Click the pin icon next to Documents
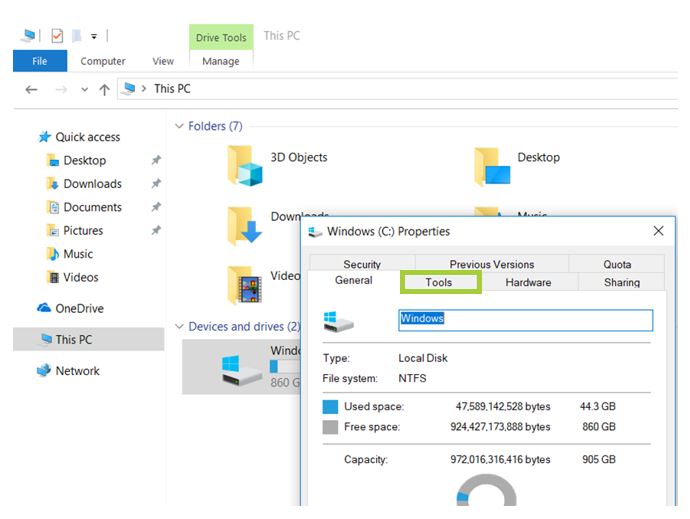The width and height of the screenshot is (690, 519). [x=156, y=207]
